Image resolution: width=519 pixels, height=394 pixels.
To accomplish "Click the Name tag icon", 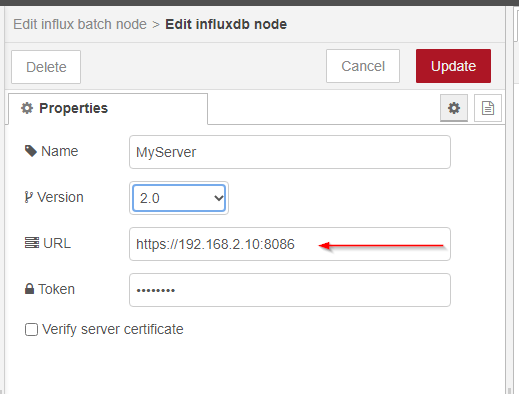I will (x=31, y=151).
